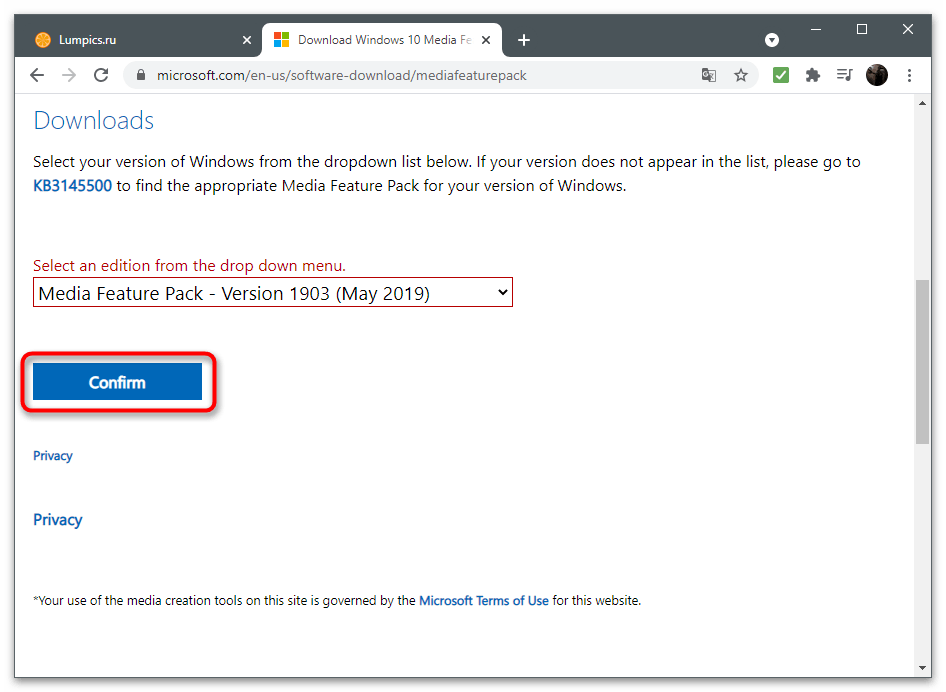Click the site lock icon in address bar
Screen dimensions: 946x692
click(141, 75)
